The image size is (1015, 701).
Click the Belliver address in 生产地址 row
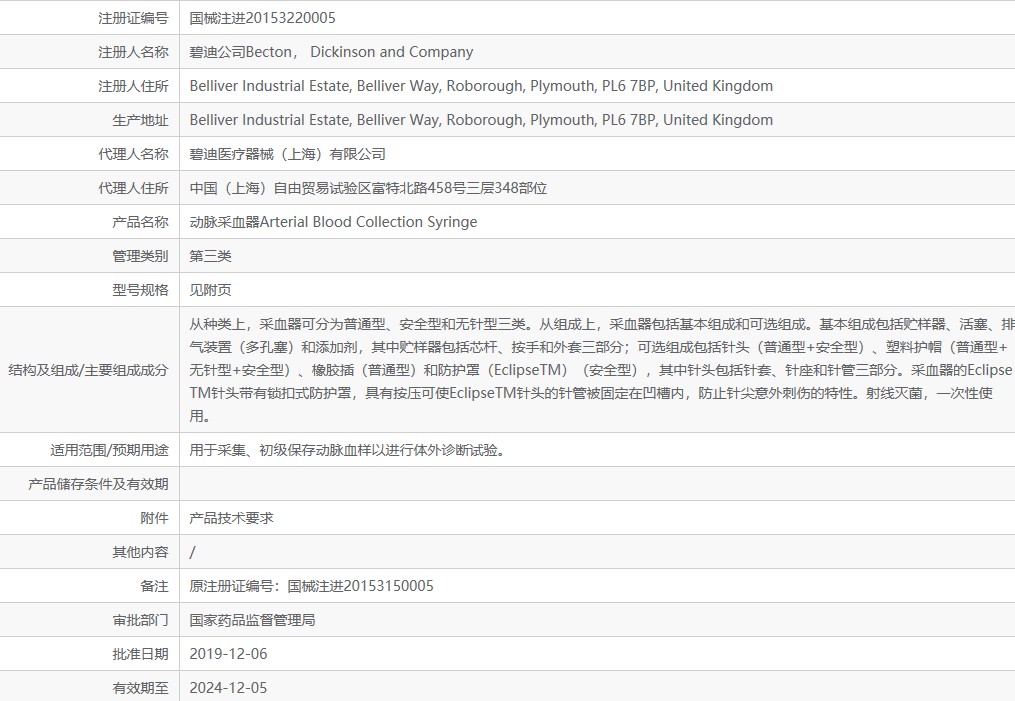point(481,120)
